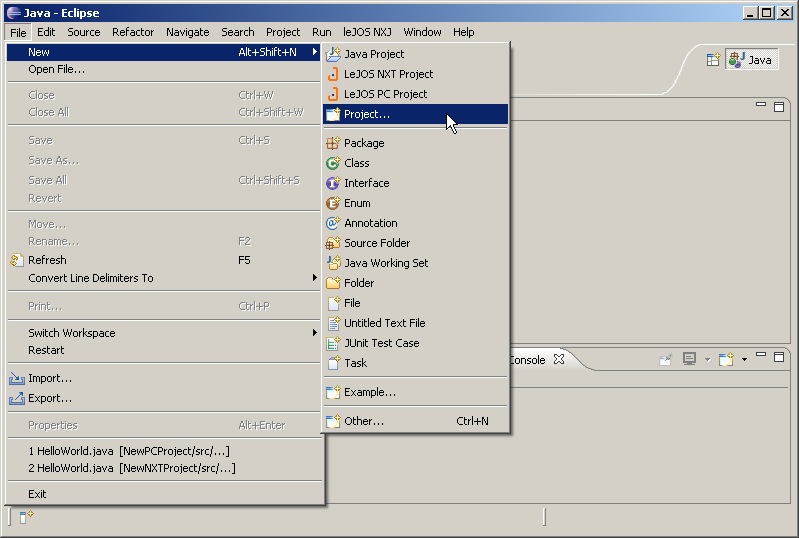Click the Java perspective button

(x=752, y=60)
